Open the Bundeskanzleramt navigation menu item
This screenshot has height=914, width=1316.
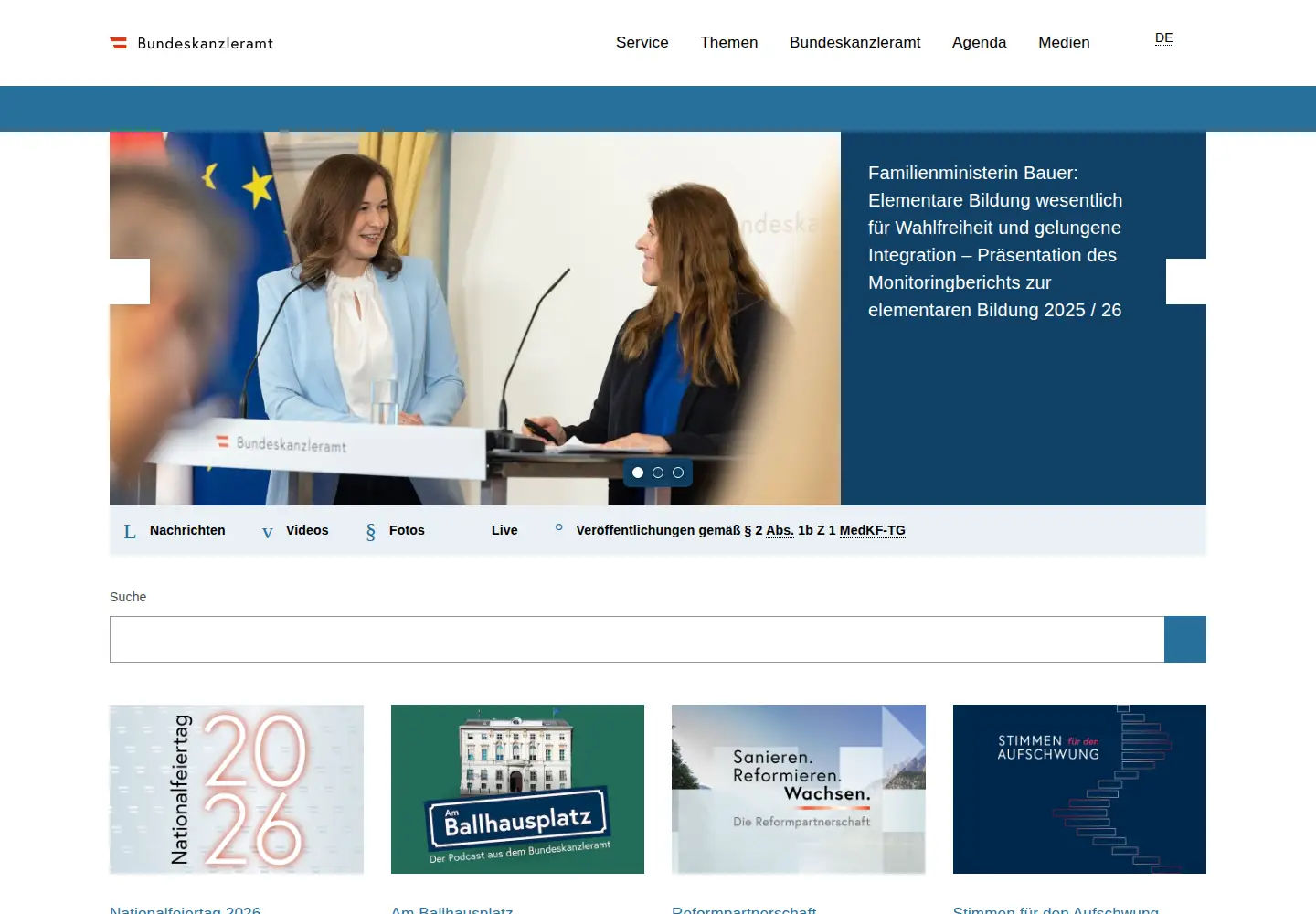(x=855, y=42)
